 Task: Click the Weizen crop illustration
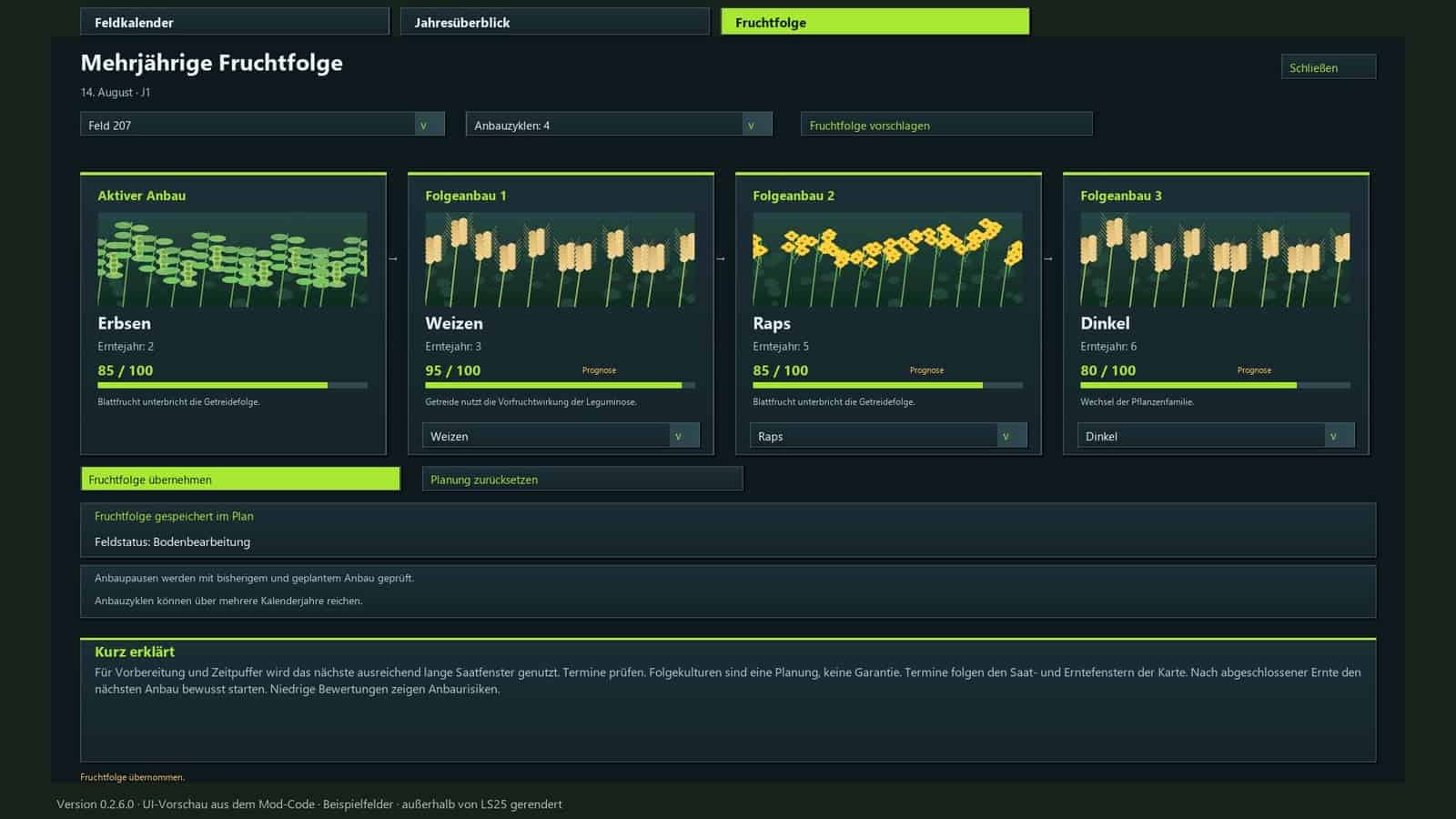(561, 260)
